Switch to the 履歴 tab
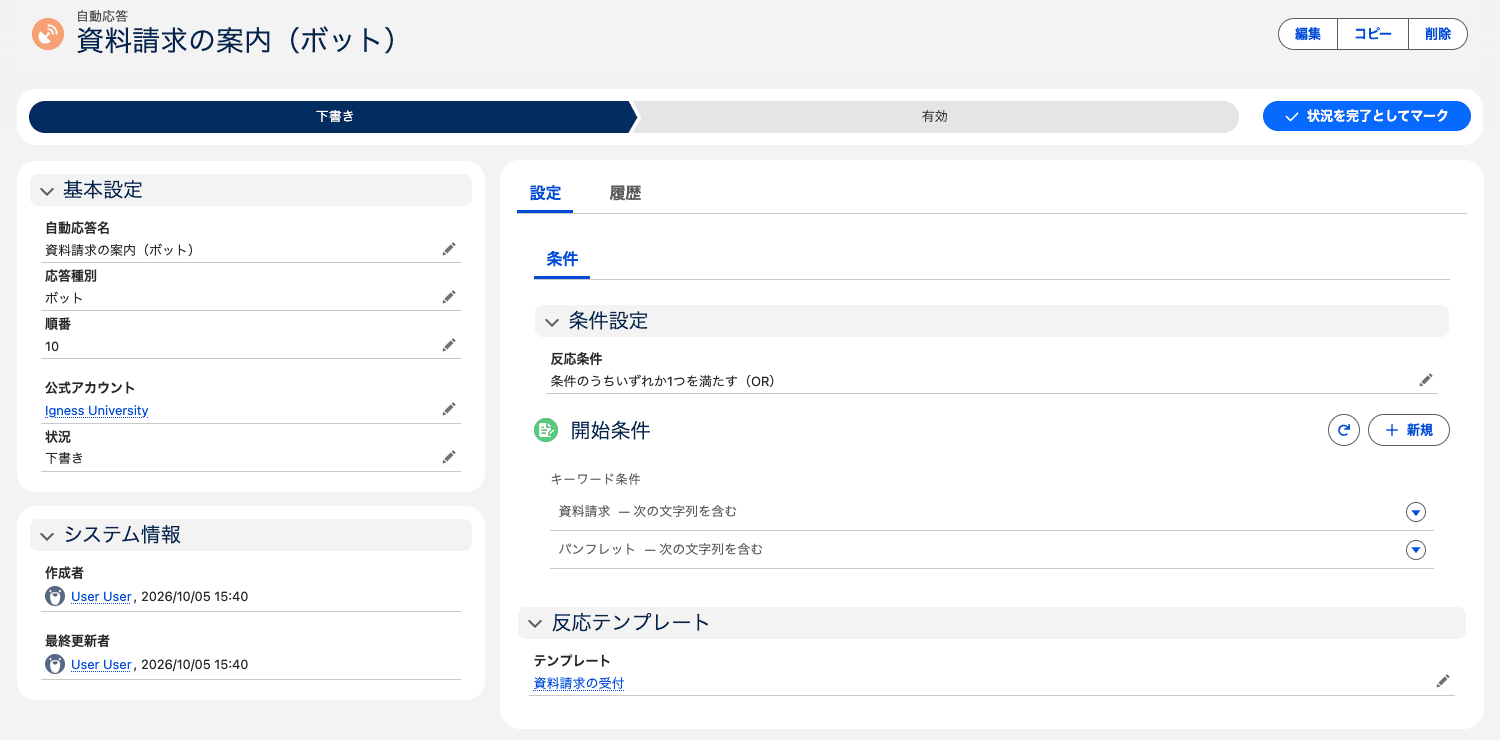This screenshot has width=1500, height=740. pos(625,193)
